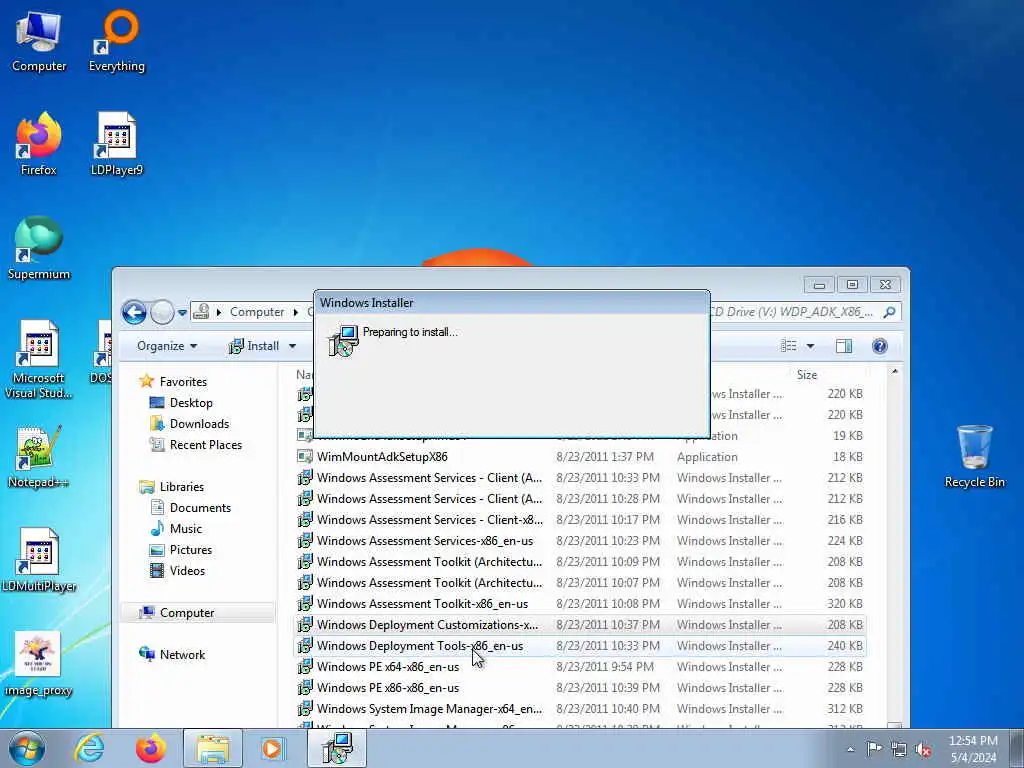Click the Explorer forward button
Image resolution: width=1024 pixels, height=768 pixels.
point(162,312)
